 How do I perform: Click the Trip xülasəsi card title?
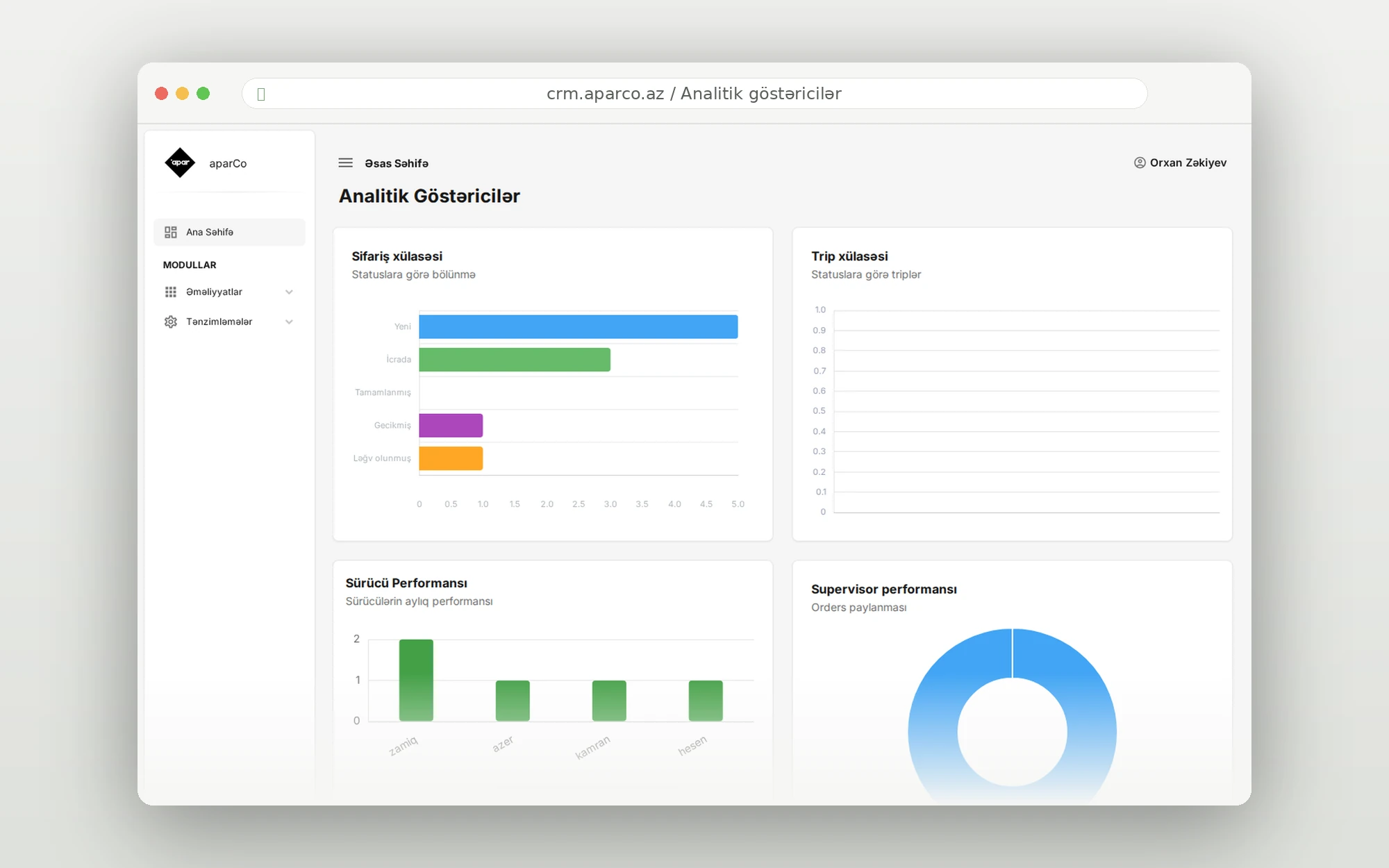(x=849, y=256)
